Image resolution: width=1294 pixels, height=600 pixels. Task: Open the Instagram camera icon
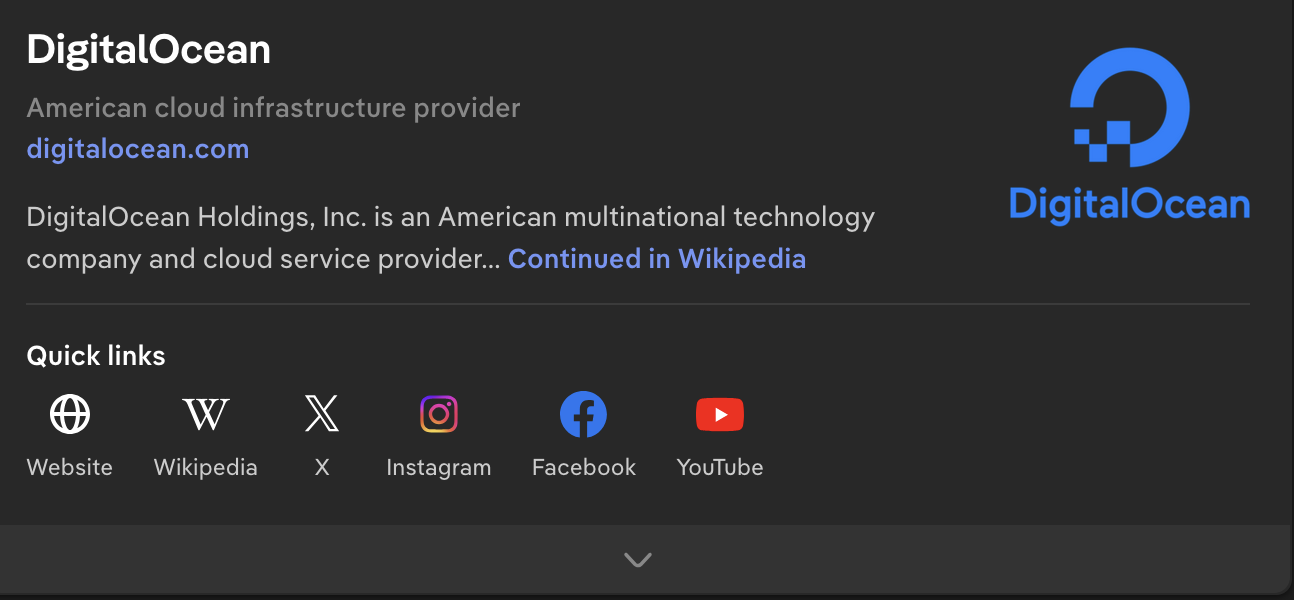pos(439,414)
